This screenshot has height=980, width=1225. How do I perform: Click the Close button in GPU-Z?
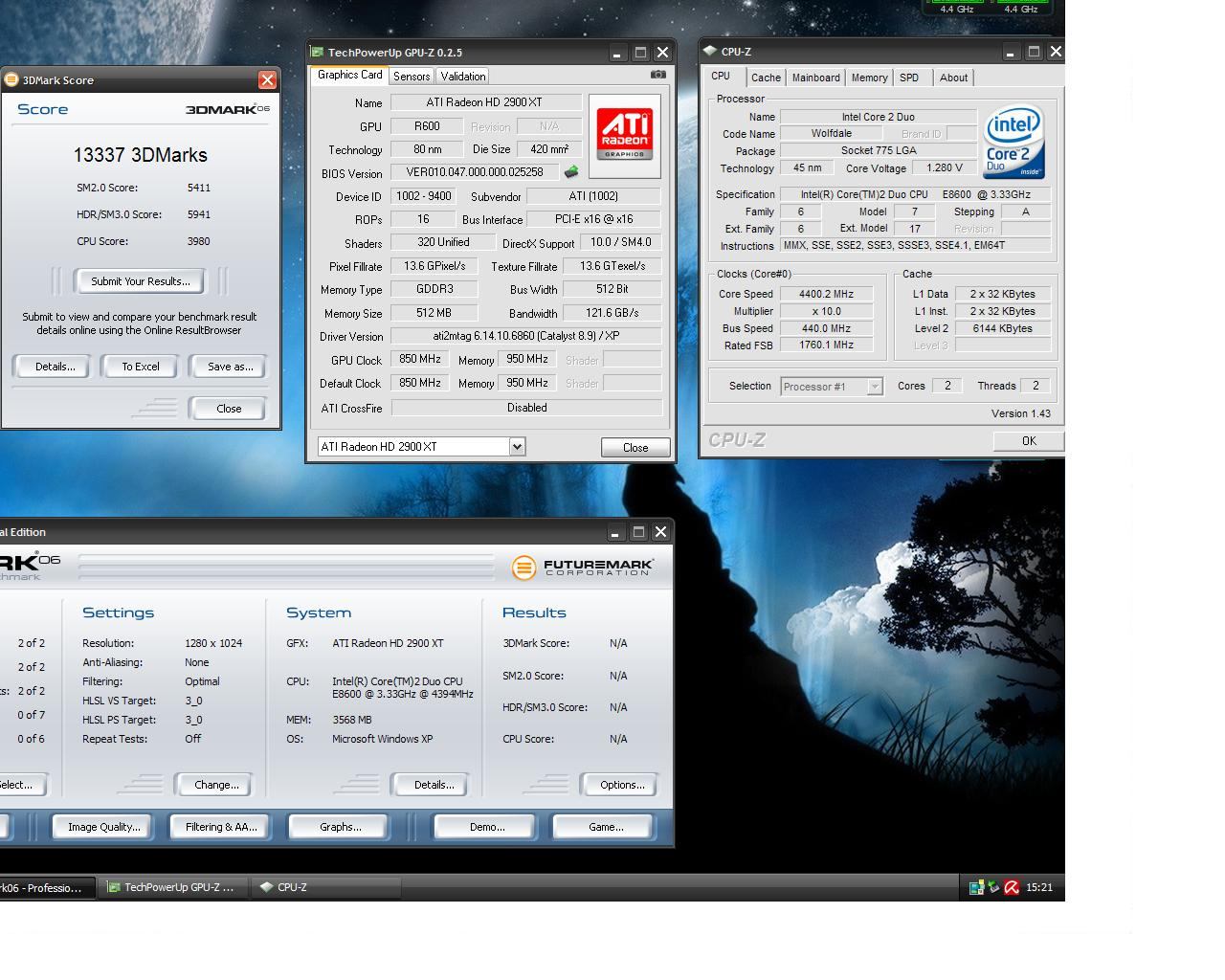click(635, 448)
